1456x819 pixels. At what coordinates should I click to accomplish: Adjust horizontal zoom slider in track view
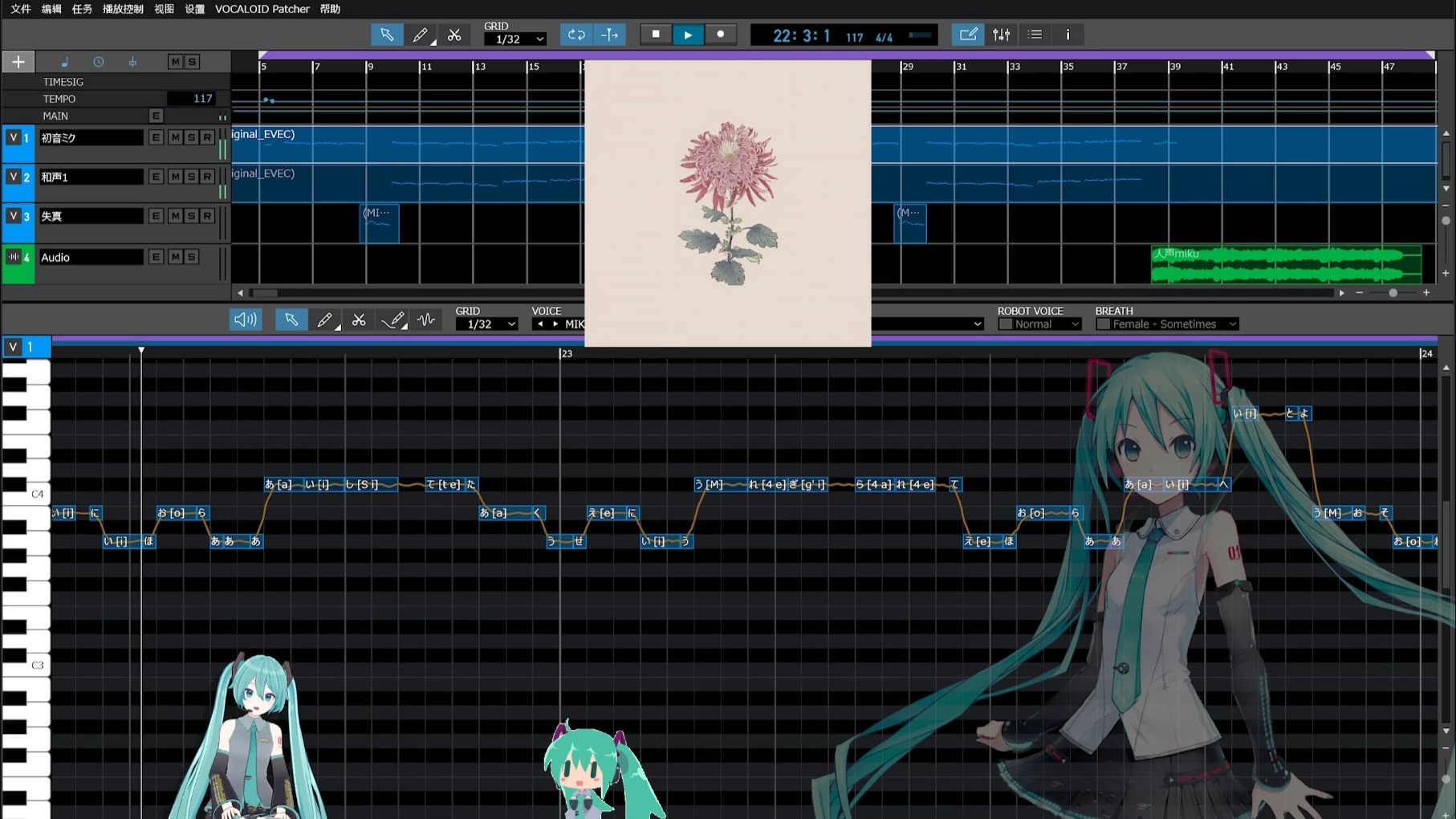click(x=1393, y=293)
